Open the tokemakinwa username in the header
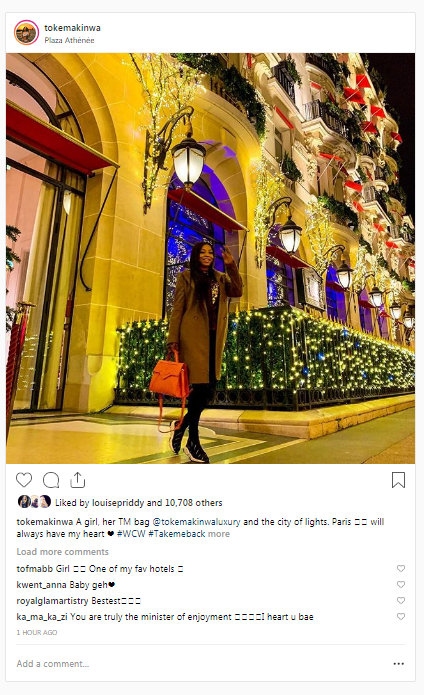The image size is (424, 695). (72, 27)
